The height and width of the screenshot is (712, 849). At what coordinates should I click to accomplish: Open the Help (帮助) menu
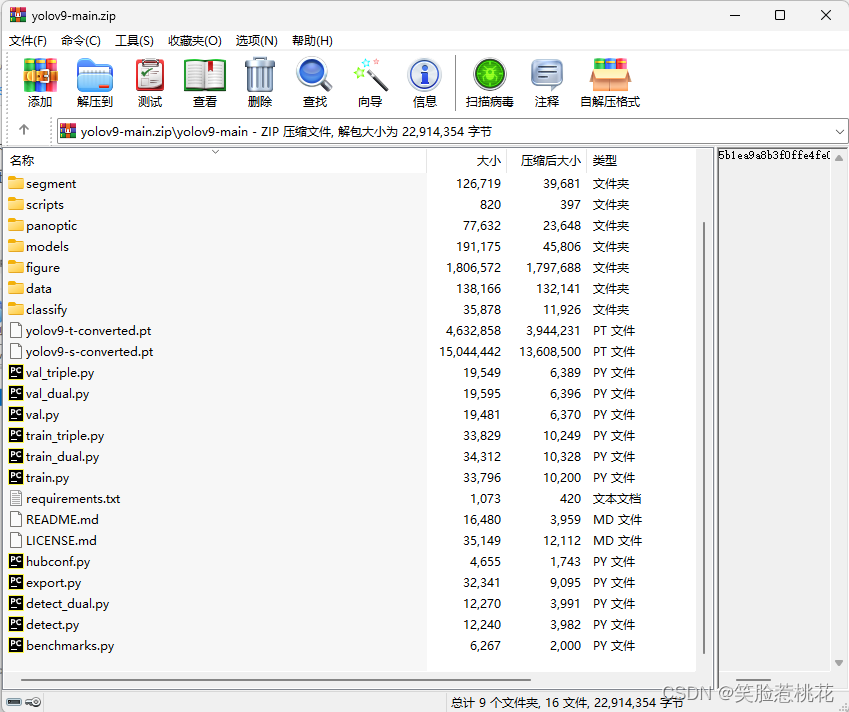[x=312, y=41]
